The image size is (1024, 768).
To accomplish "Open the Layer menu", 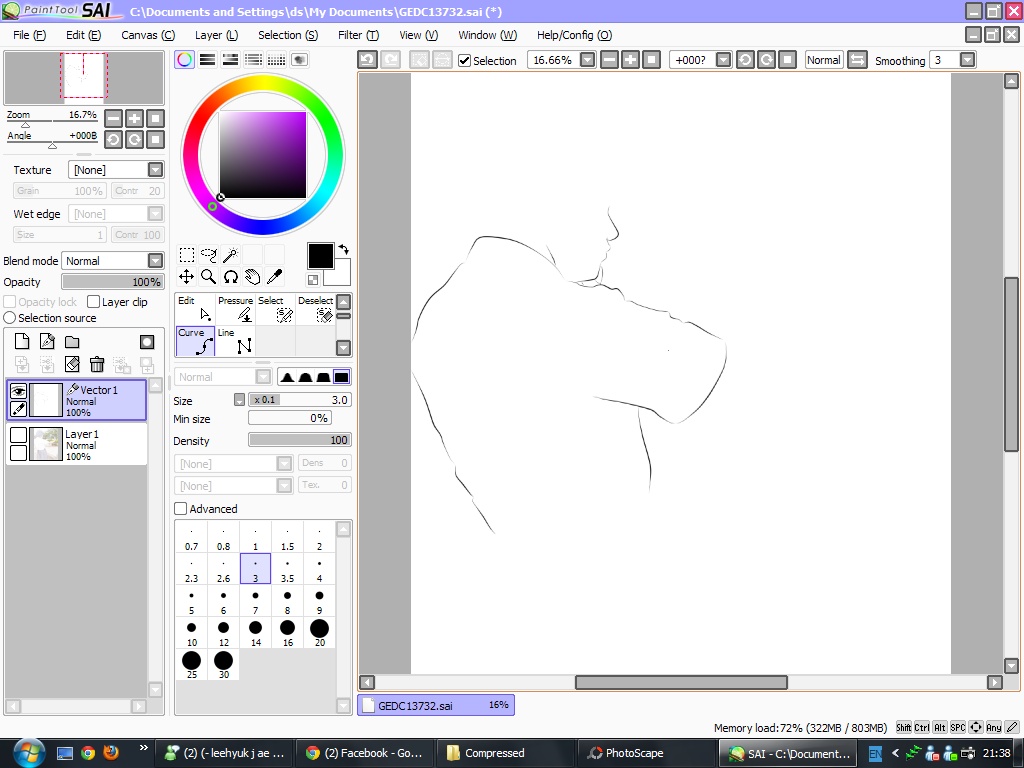I will (216, 35).
